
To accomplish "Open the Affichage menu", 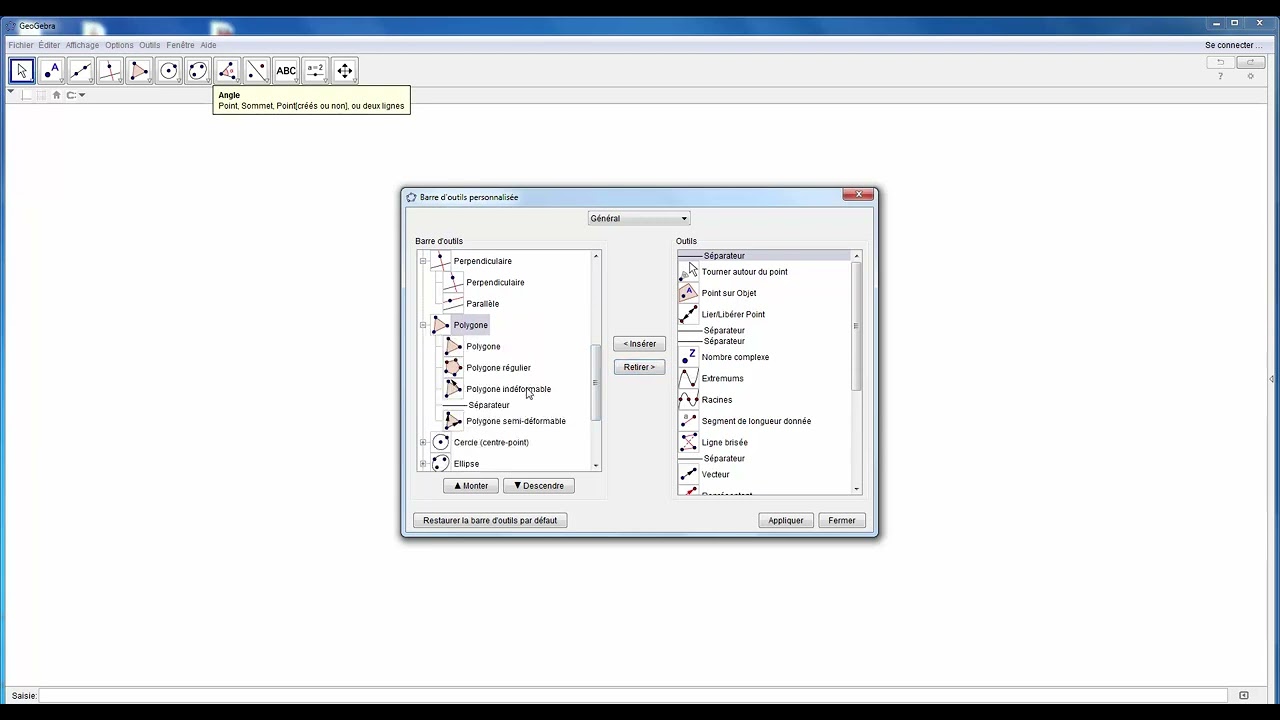I will (x=83, y=45).
